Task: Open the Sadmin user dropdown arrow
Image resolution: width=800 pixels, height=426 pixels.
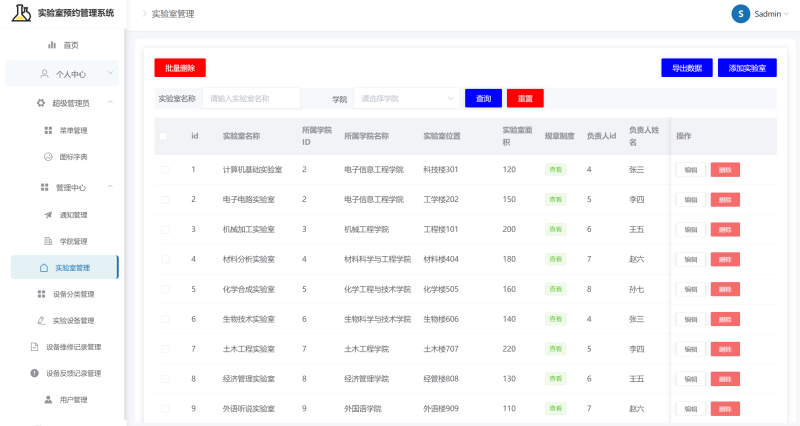Action: [787, 14]
